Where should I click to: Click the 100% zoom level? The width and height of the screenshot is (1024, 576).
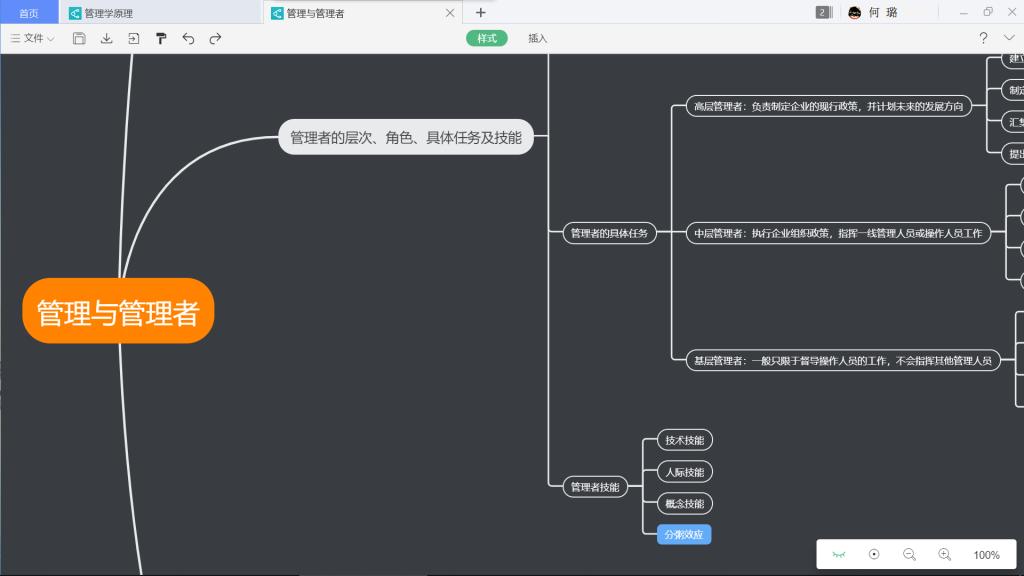click(986, 555)
